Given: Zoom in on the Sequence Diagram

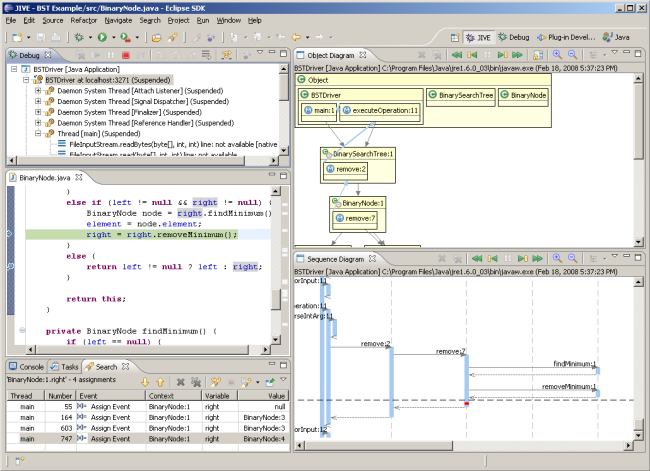Looking at the screenshot, I should (556, 259).
